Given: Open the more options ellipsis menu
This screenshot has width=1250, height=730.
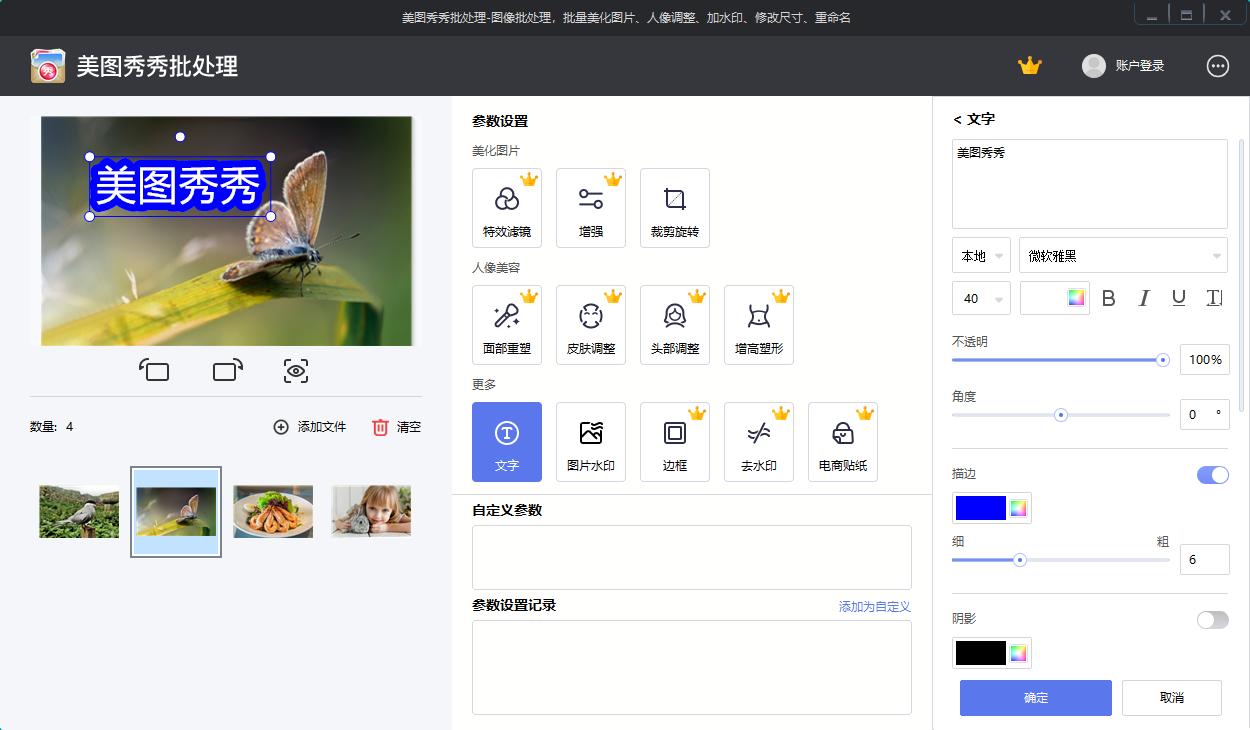Looking at the screenshot, I should pyautogui.click(x=1218, y=66).
